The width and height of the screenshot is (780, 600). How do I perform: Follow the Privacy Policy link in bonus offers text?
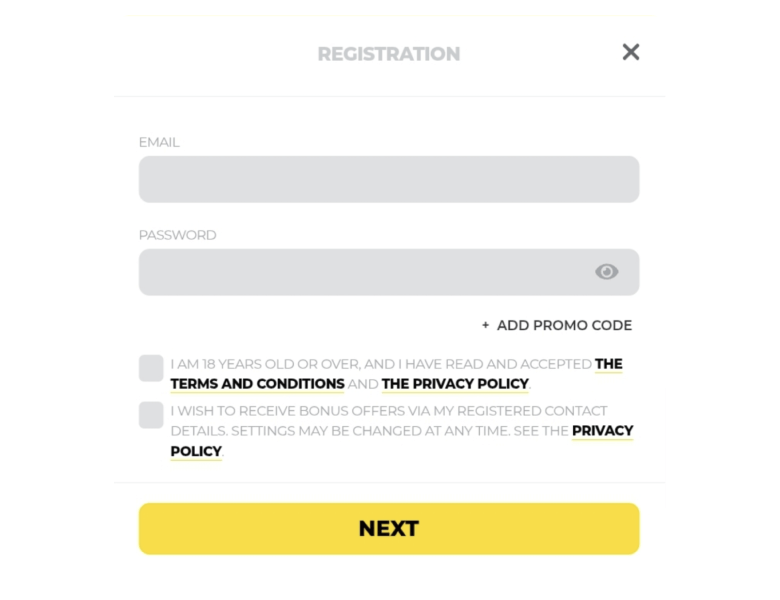[602, 431]
